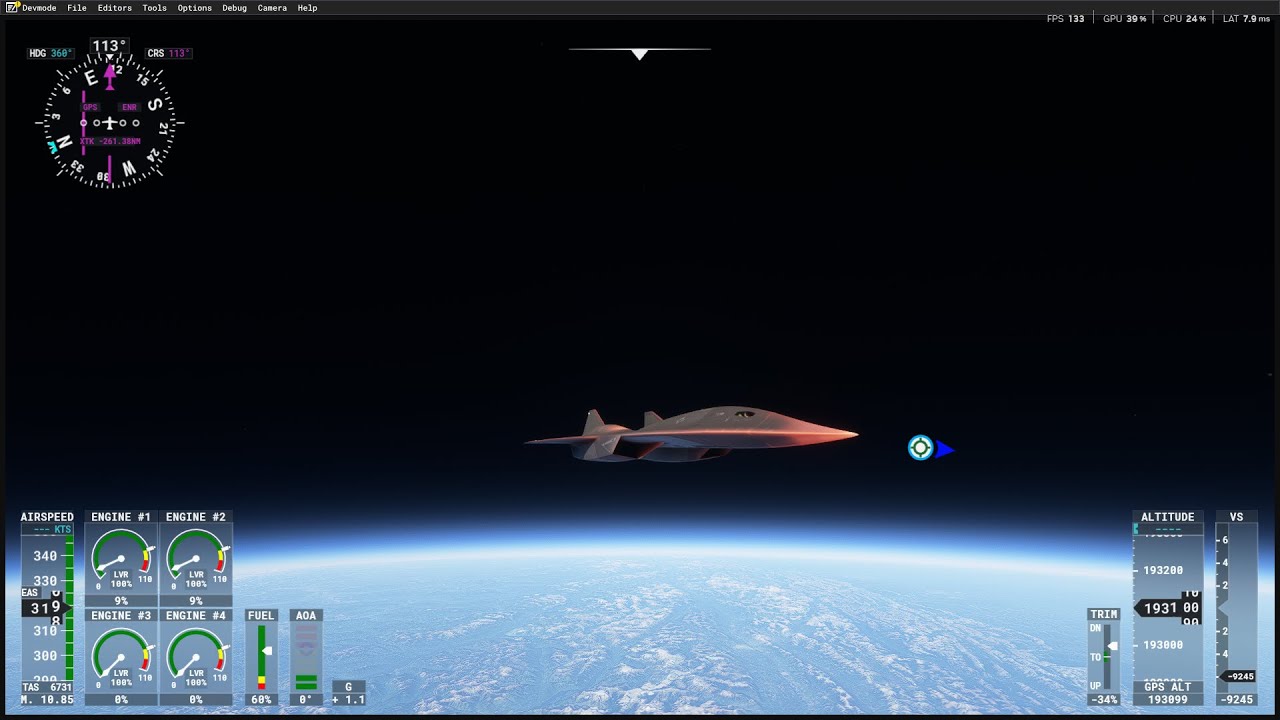Open the Debug menu
This screenshot has height=720, width=1280.
point(234,8)
